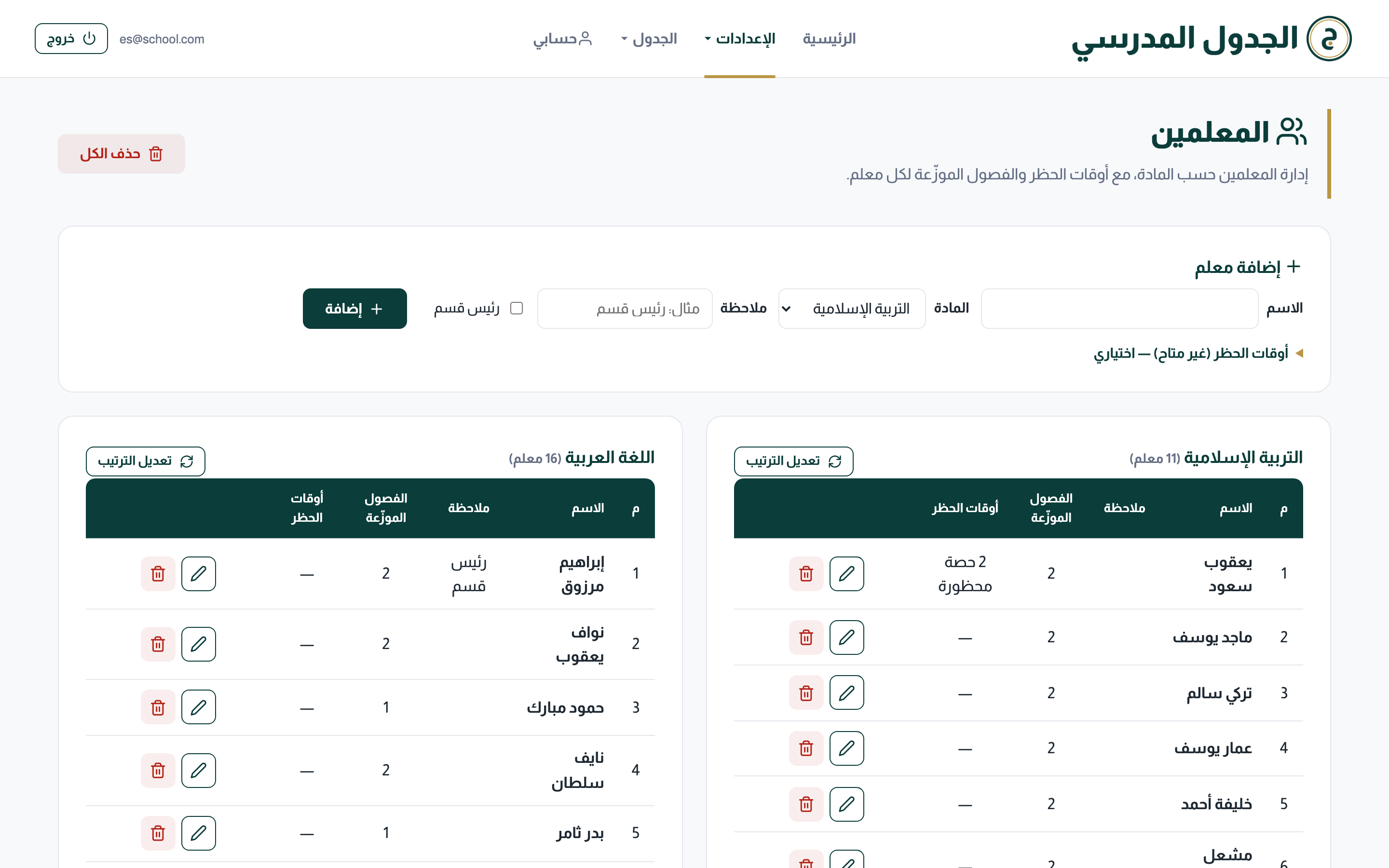
Task: Open the الجدول schedule menu
Action: [x=649, y=39]
